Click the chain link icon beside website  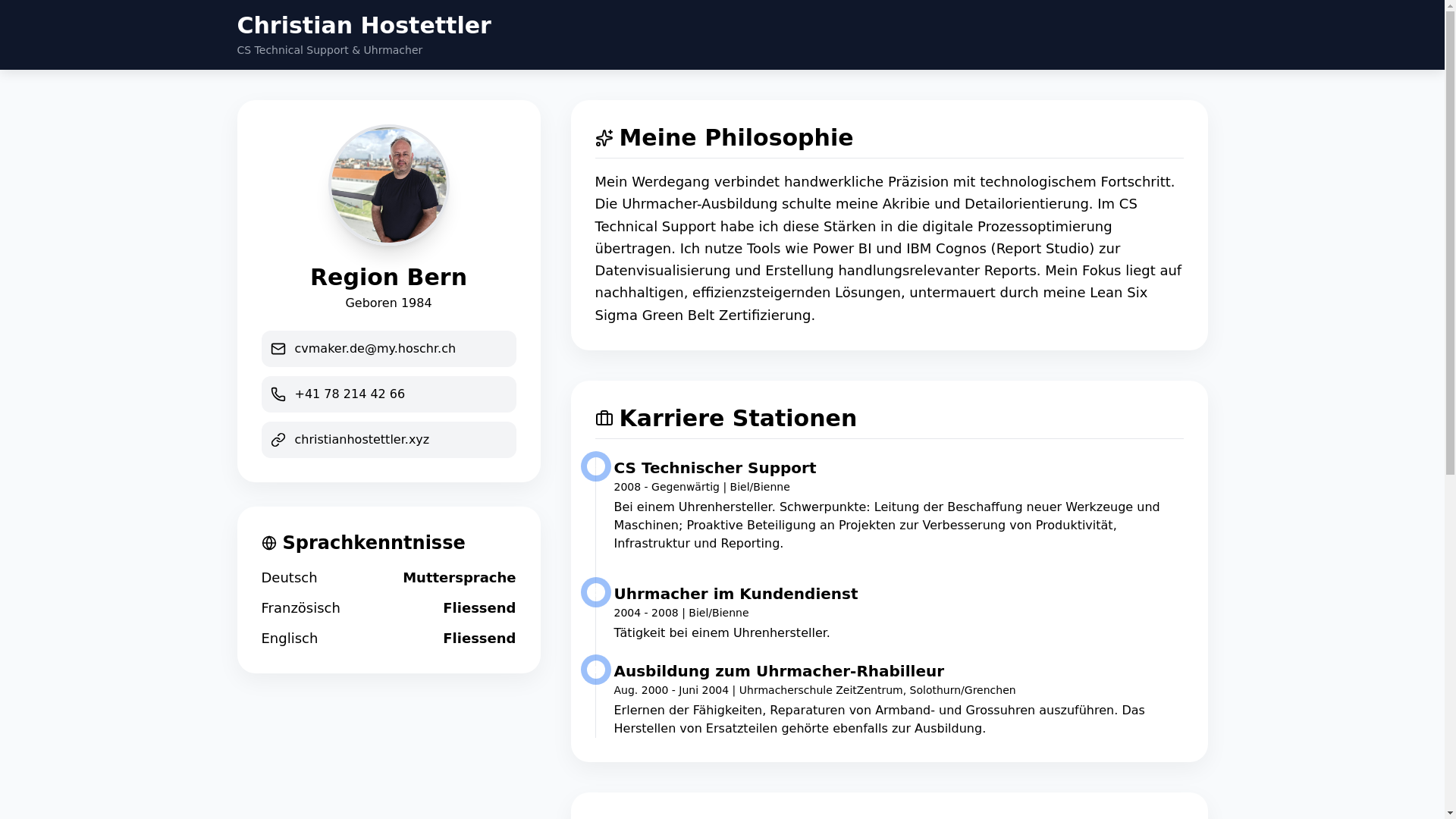pos(278,440)
